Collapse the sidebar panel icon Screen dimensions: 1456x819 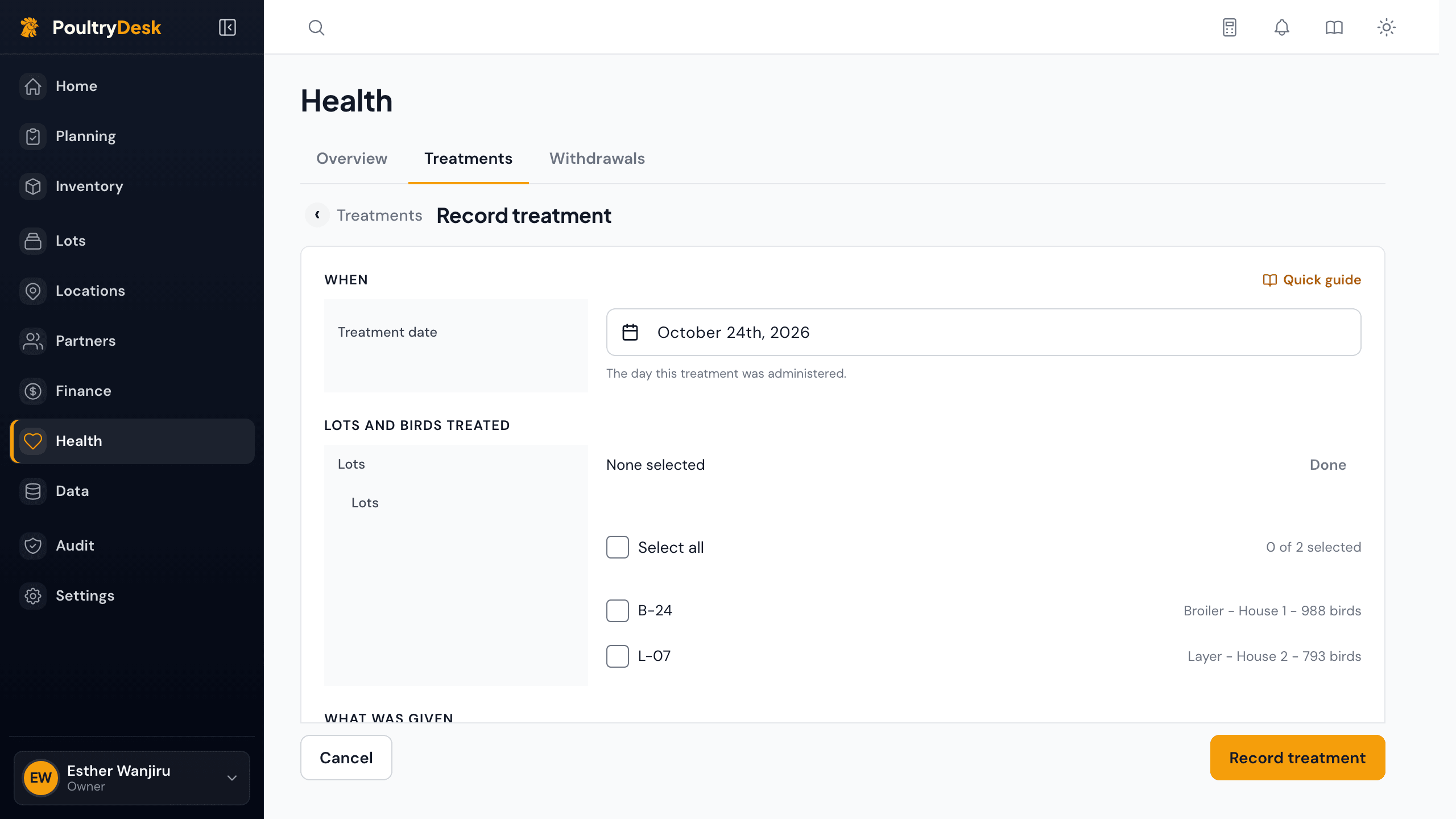(x=227, y=27)
